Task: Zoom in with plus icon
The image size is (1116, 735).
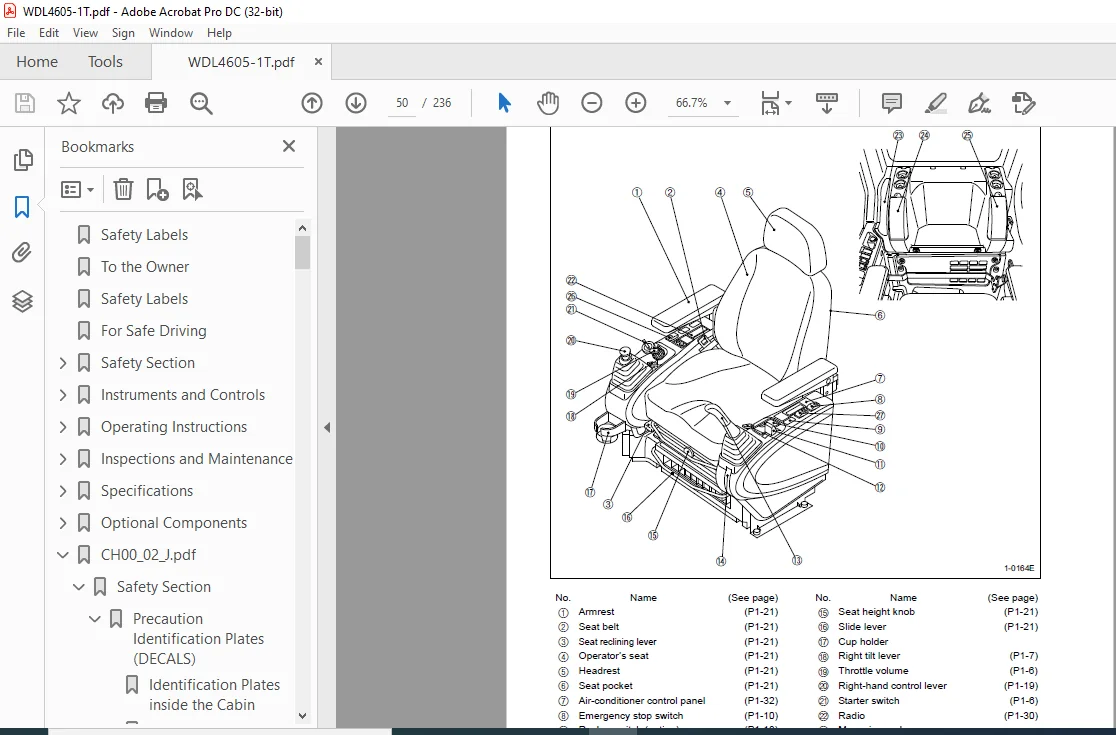Action: (x=636, y=103)
